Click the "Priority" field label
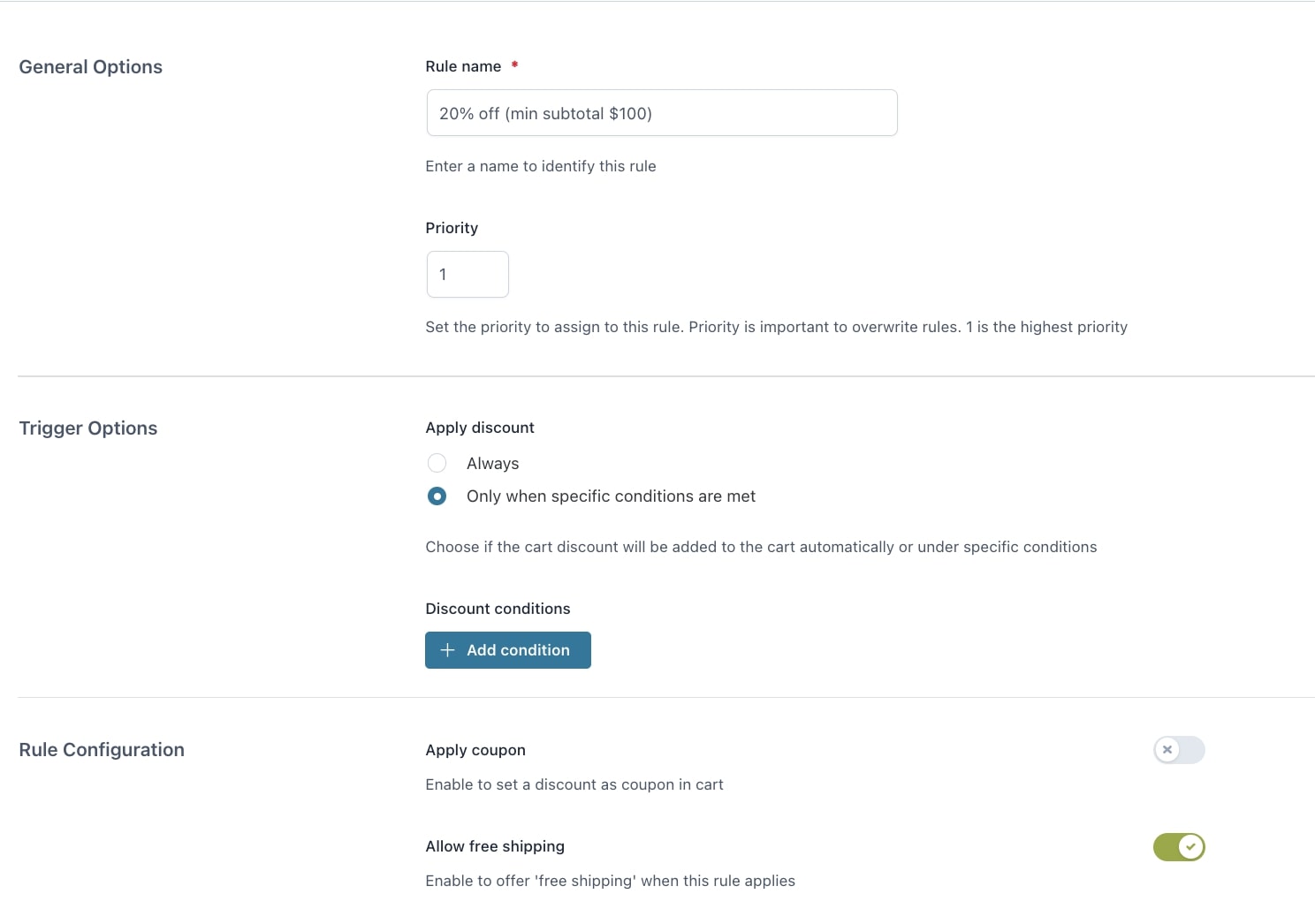The height and width of the screenshot is (924, 1315). coord(452,228)
